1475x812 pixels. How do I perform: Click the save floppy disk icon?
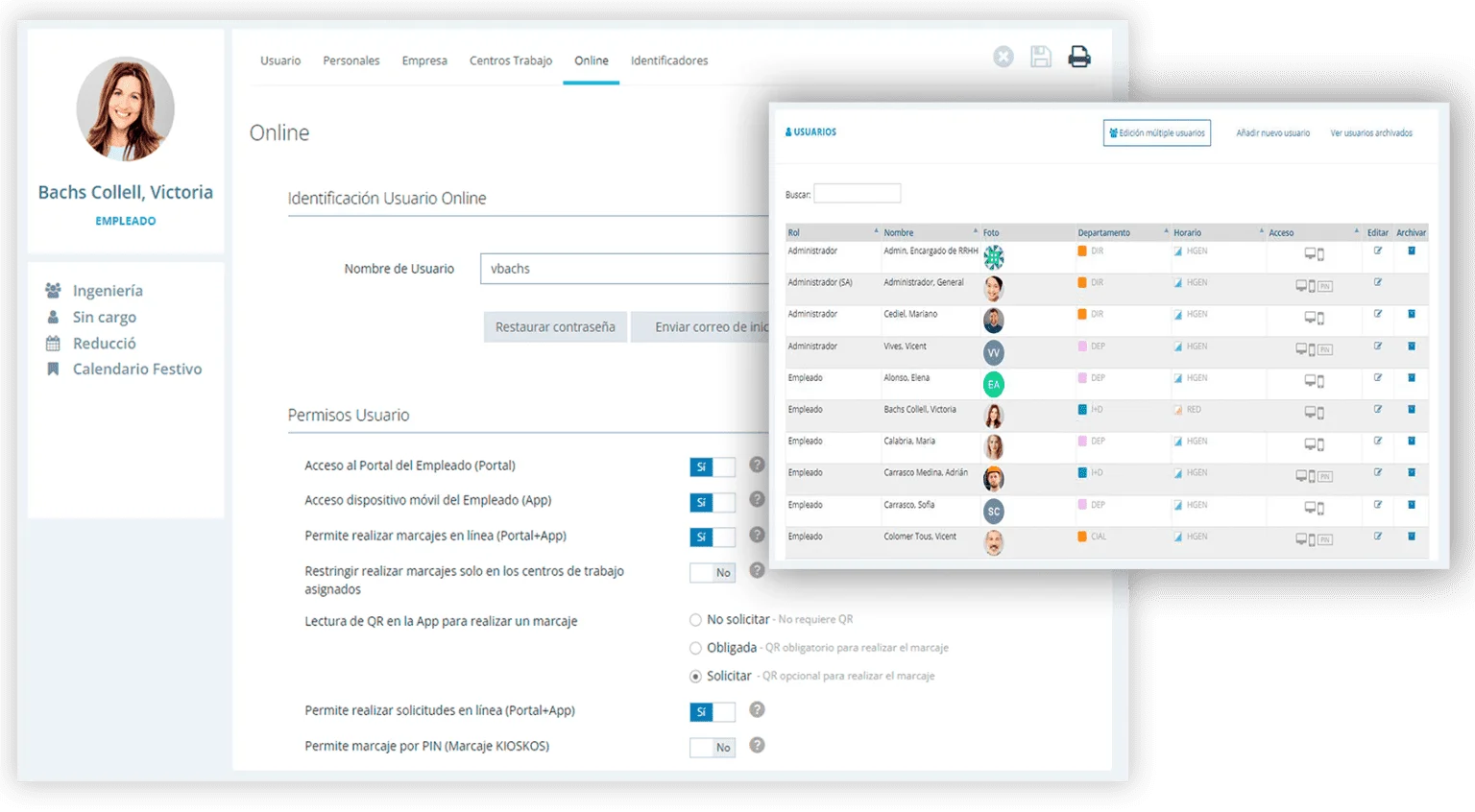(x=1041, y=58)
